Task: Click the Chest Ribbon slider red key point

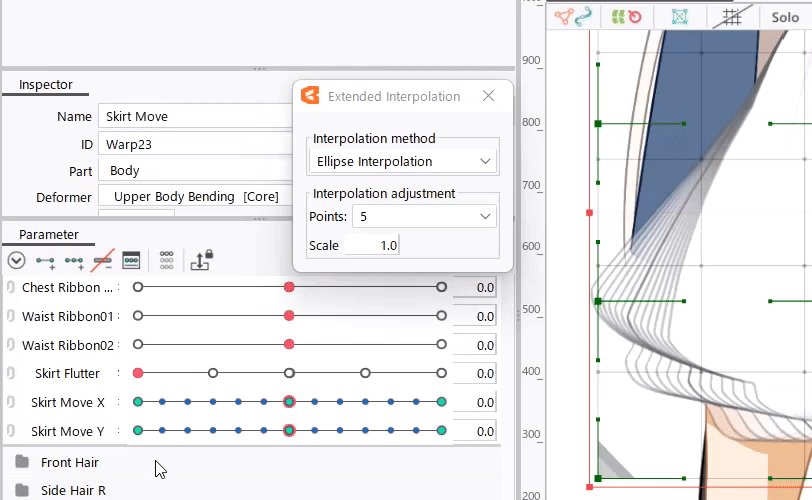Action: point(289,287)
